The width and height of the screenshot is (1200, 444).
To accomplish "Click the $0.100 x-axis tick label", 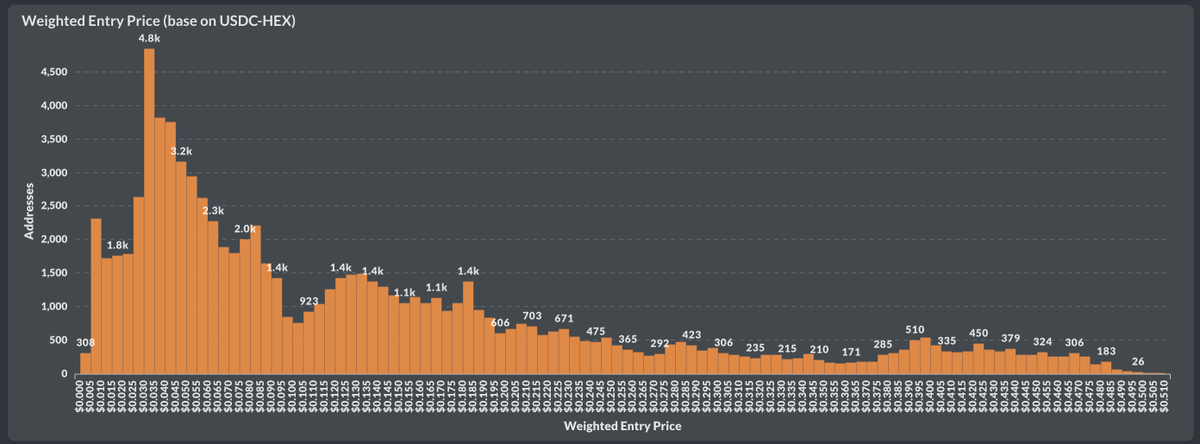I will point(293,396).
